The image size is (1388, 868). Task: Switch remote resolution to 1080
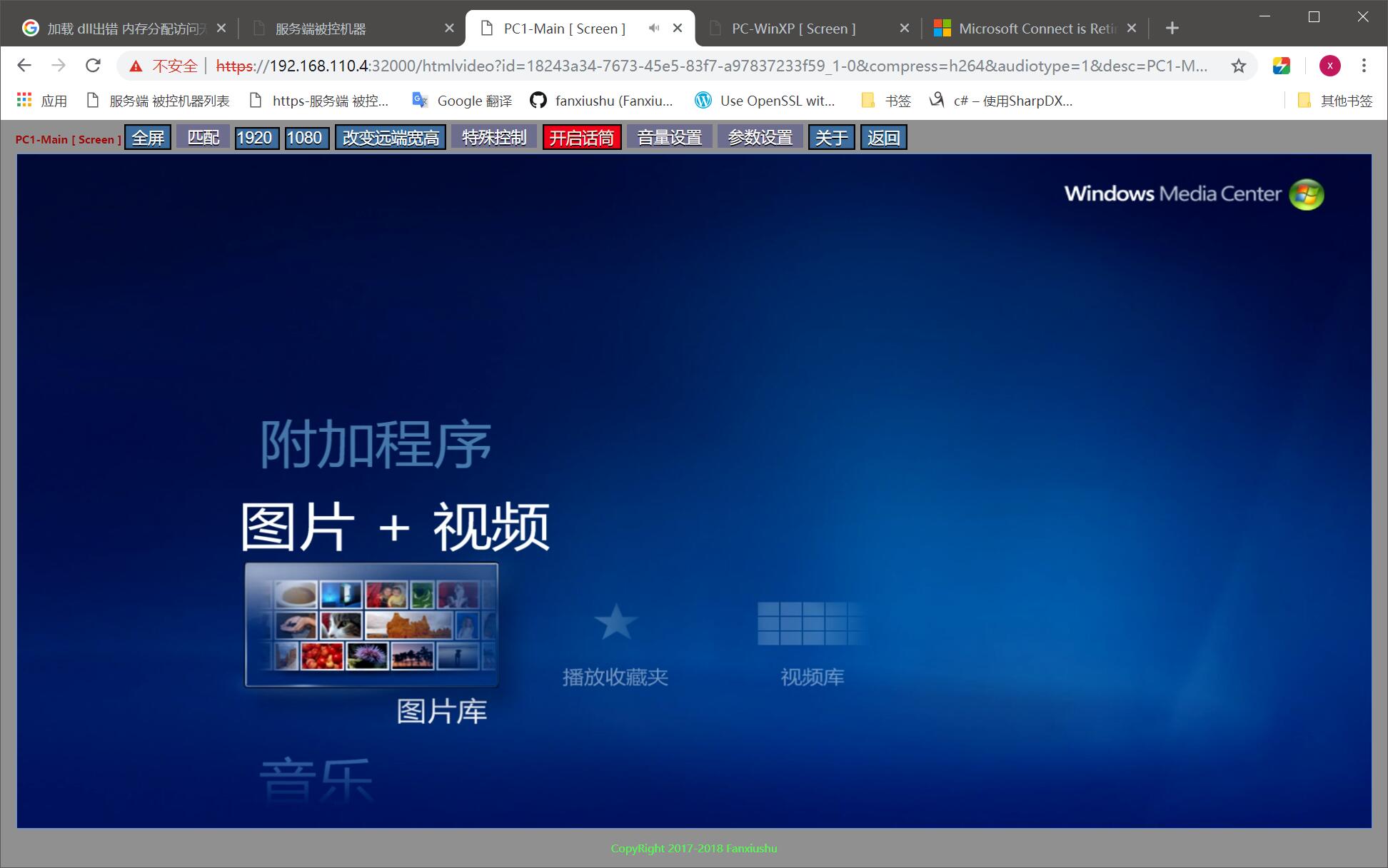click(306, 136)
